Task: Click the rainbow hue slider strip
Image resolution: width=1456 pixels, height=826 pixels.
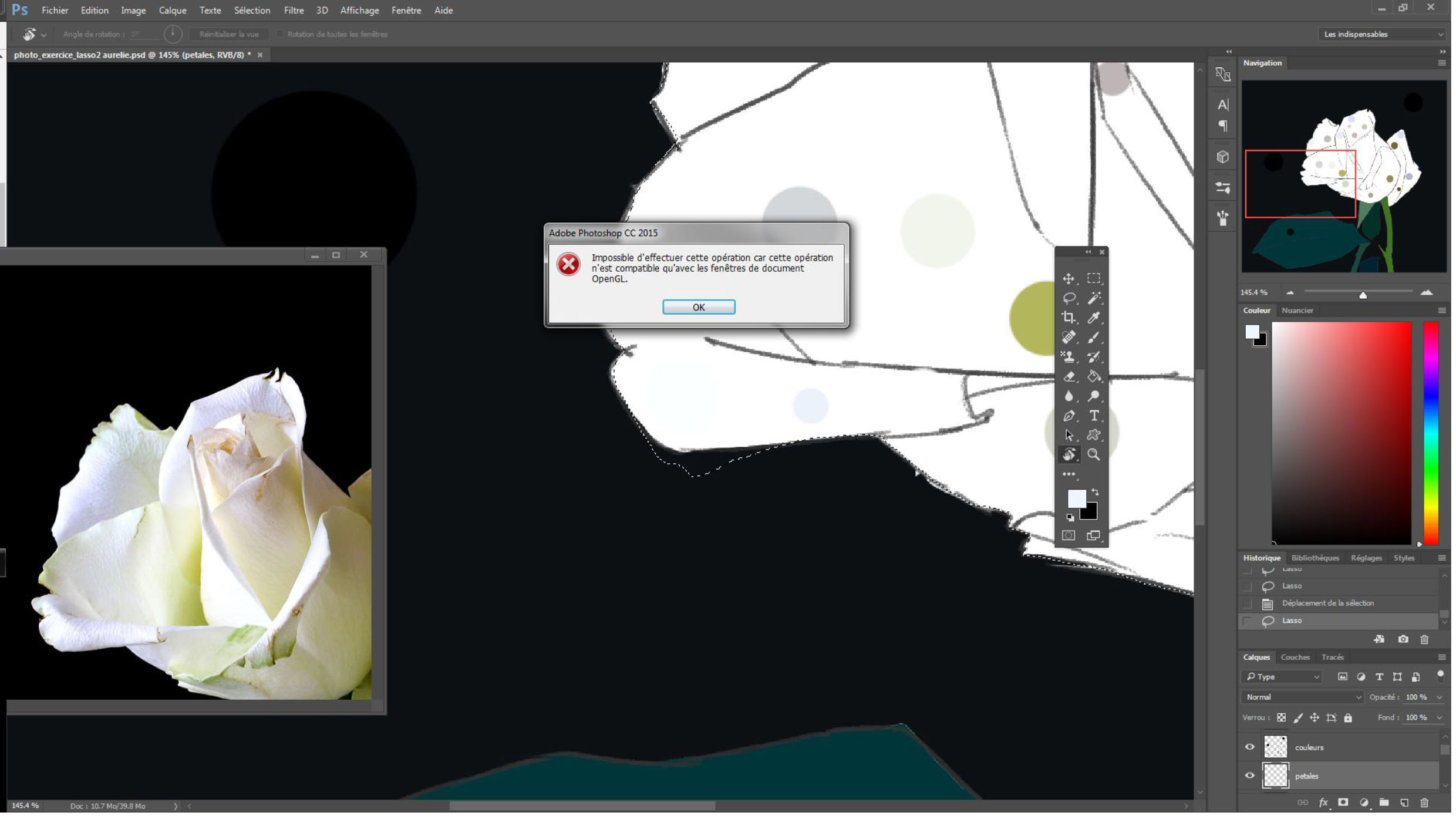Action: pos(1431,433)
